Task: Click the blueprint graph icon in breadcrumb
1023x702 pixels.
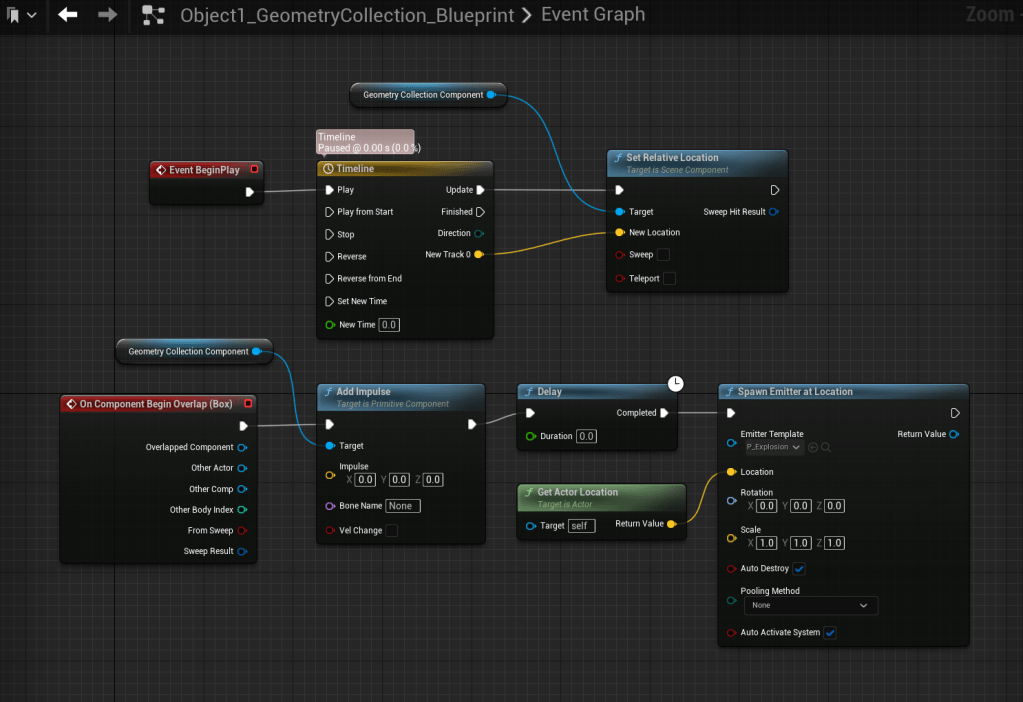Action: [153, 15]
